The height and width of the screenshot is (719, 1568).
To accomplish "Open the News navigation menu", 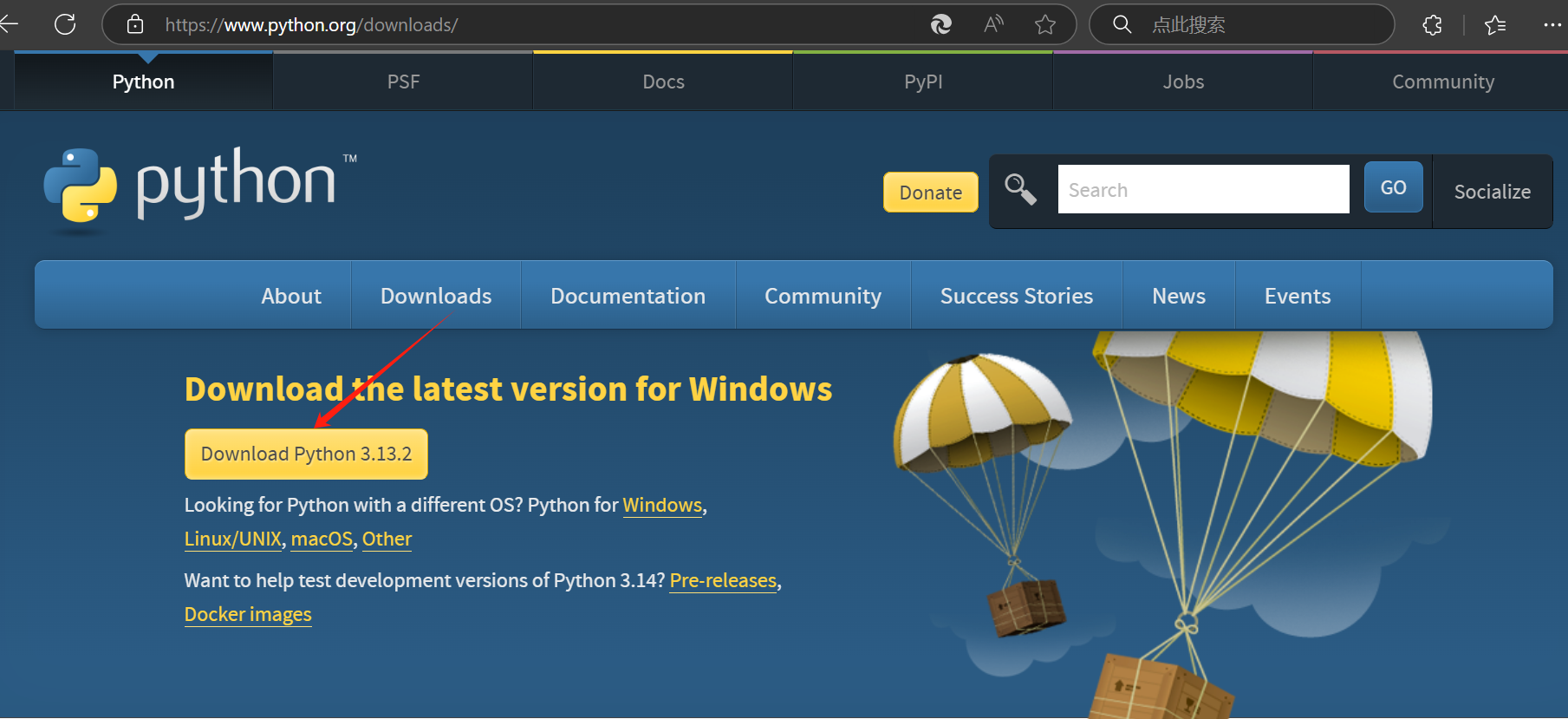I will tap(1179, 296).
